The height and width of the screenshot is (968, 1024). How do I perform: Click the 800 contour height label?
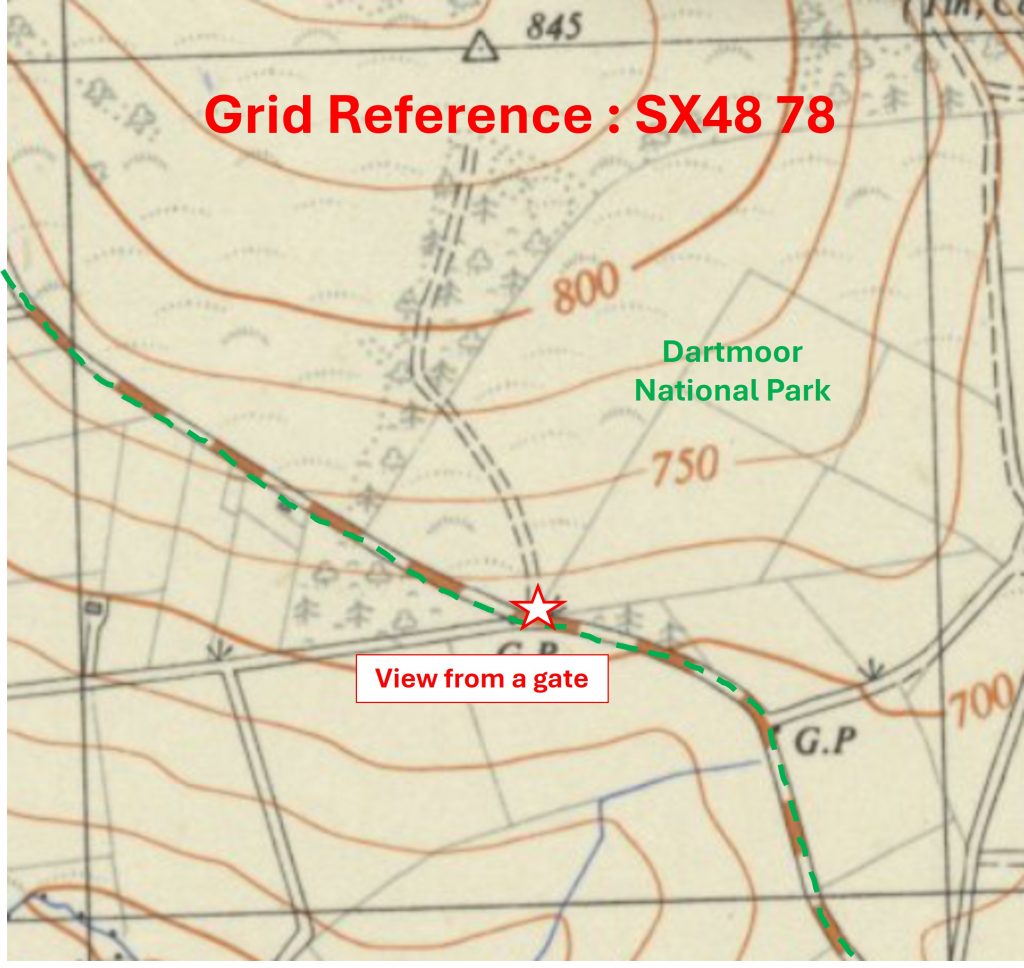(x=586, y=287)
